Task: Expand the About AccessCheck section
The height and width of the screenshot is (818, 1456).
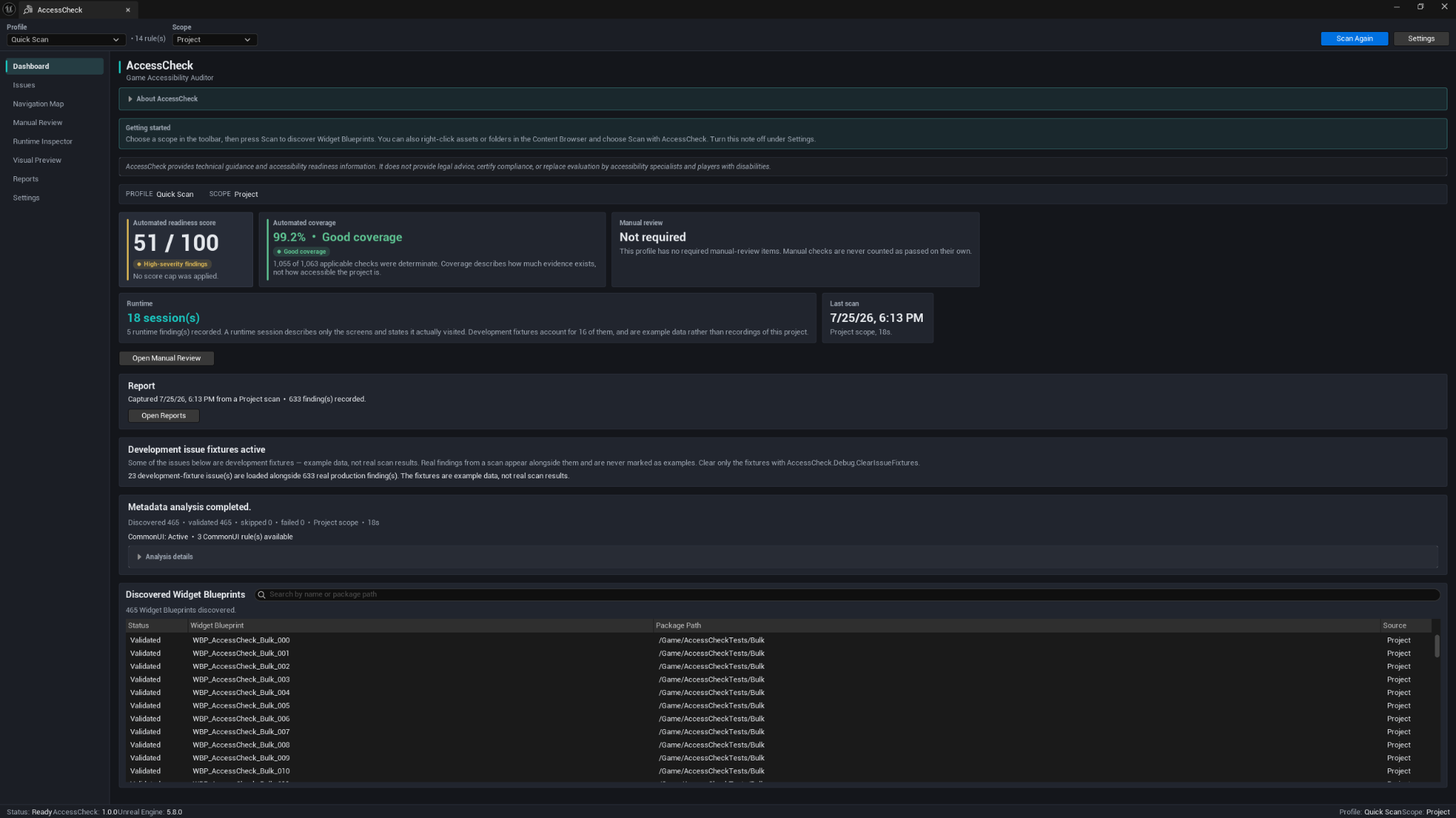Action: click(782, 99)
